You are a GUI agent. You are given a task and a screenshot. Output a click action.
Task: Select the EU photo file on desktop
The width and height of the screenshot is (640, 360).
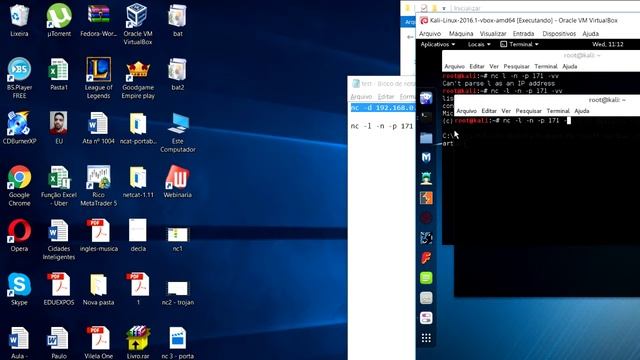click(x=59, y=128)
